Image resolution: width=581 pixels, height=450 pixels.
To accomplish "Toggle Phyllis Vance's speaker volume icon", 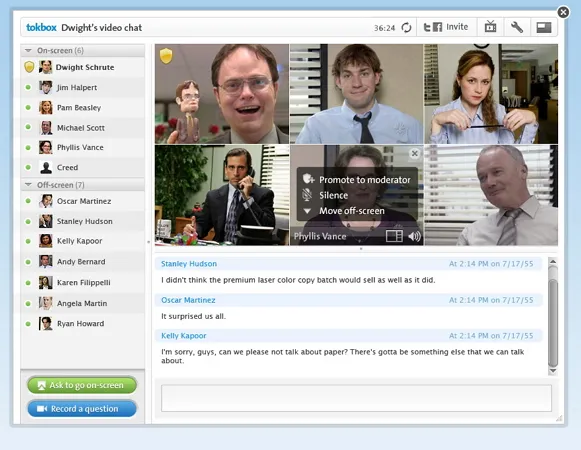I will [x=415, y=236].
